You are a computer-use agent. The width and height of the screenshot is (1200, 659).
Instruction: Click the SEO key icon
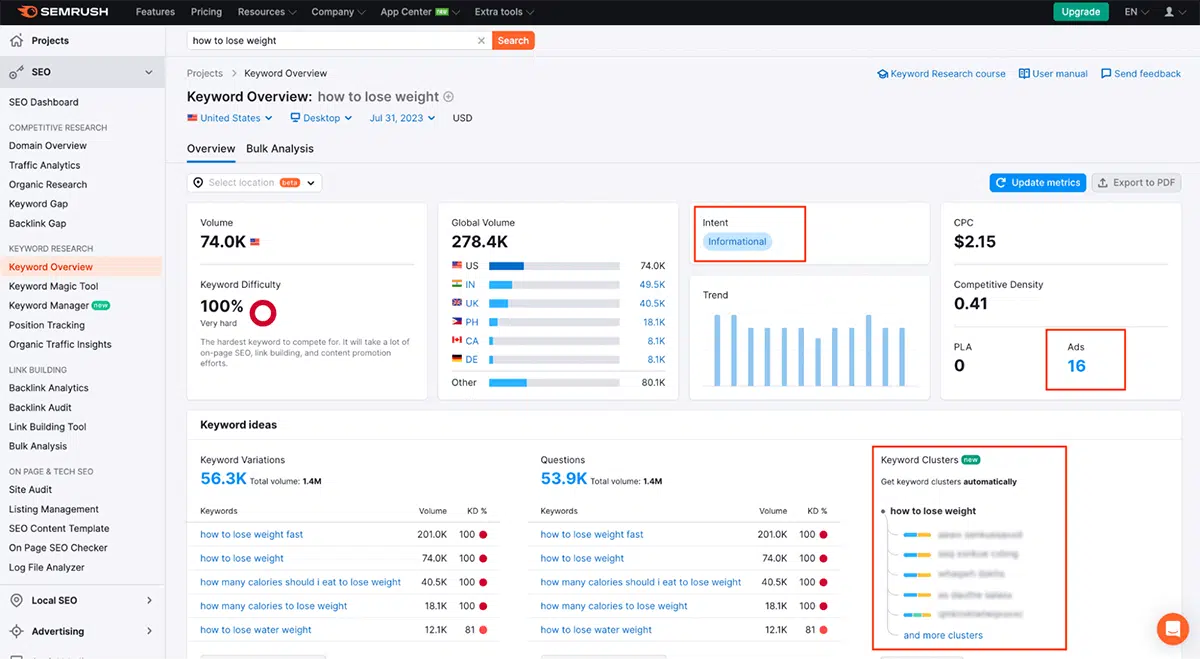[16, 72]
